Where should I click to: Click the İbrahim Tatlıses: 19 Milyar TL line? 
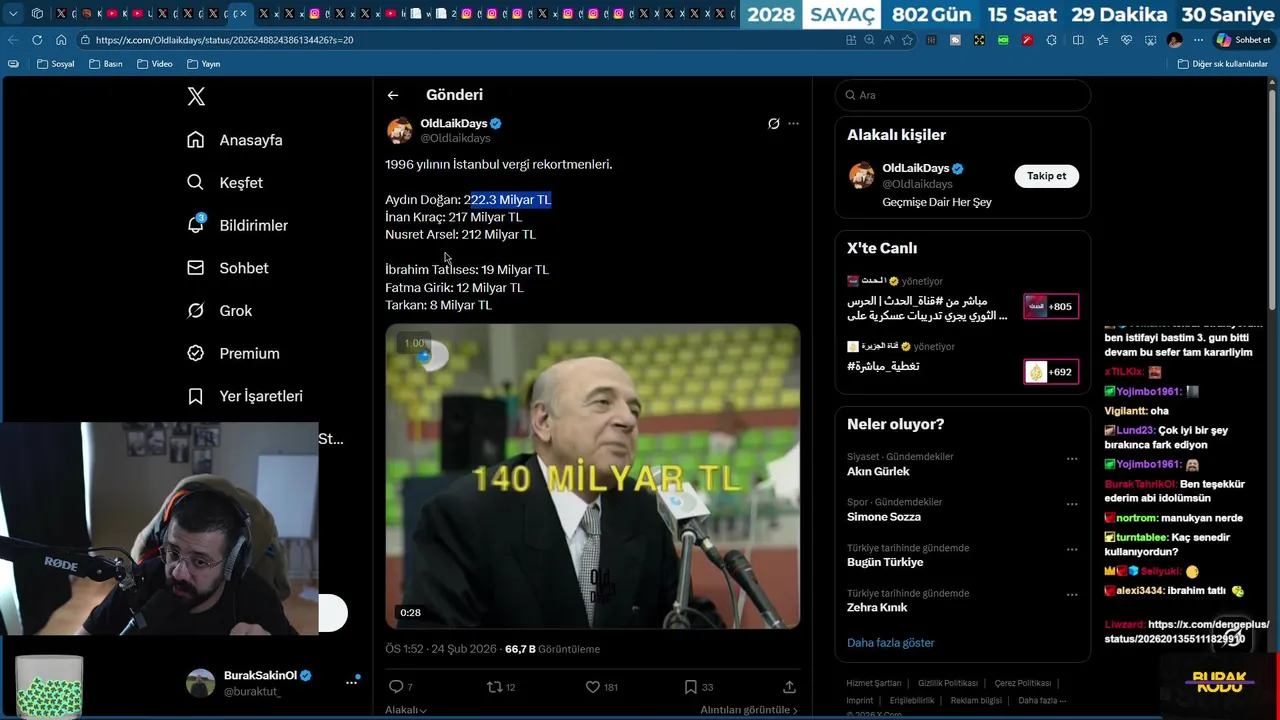coord(467,270)
